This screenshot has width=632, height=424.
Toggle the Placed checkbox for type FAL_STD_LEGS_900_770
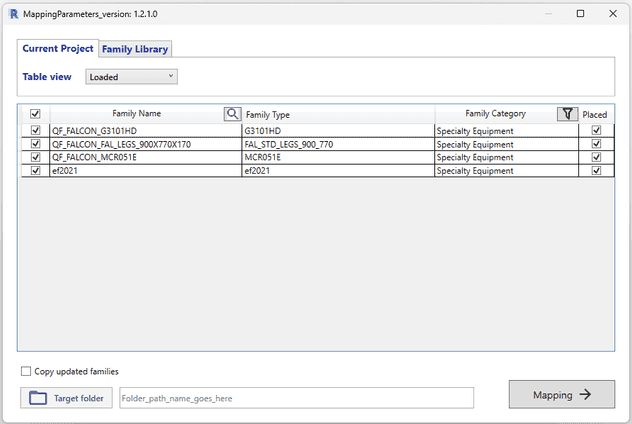596,143
